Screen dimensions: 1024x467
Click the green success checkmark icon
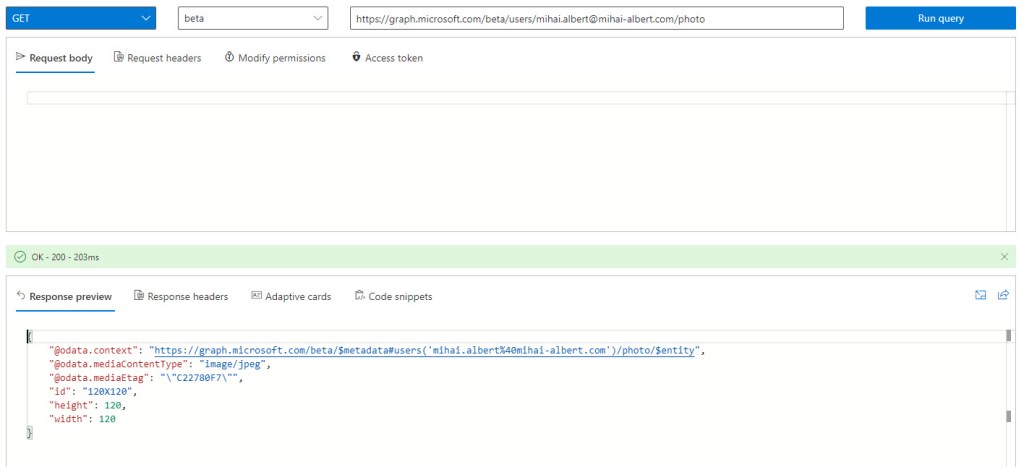coord(20,257)
